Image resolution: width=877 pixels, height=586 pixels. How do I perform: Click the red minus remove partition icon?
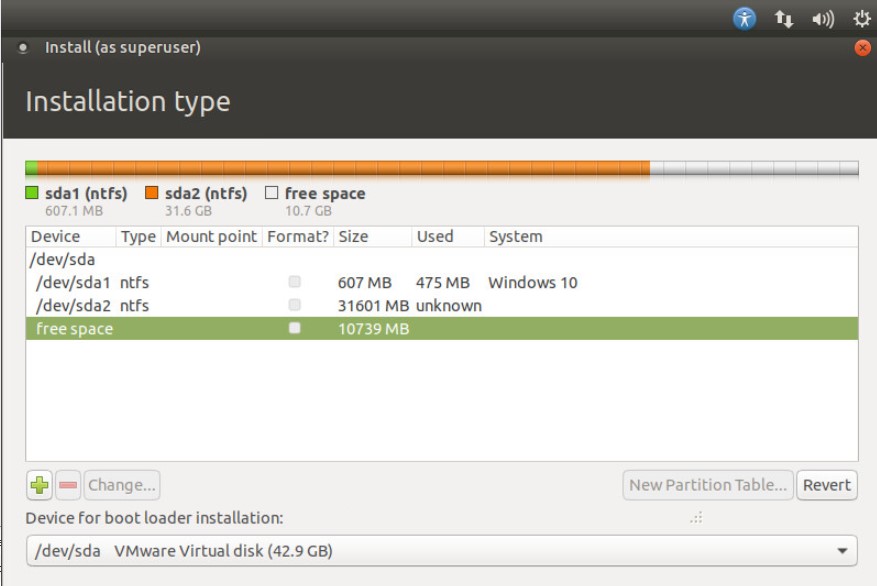click(68, 485)
